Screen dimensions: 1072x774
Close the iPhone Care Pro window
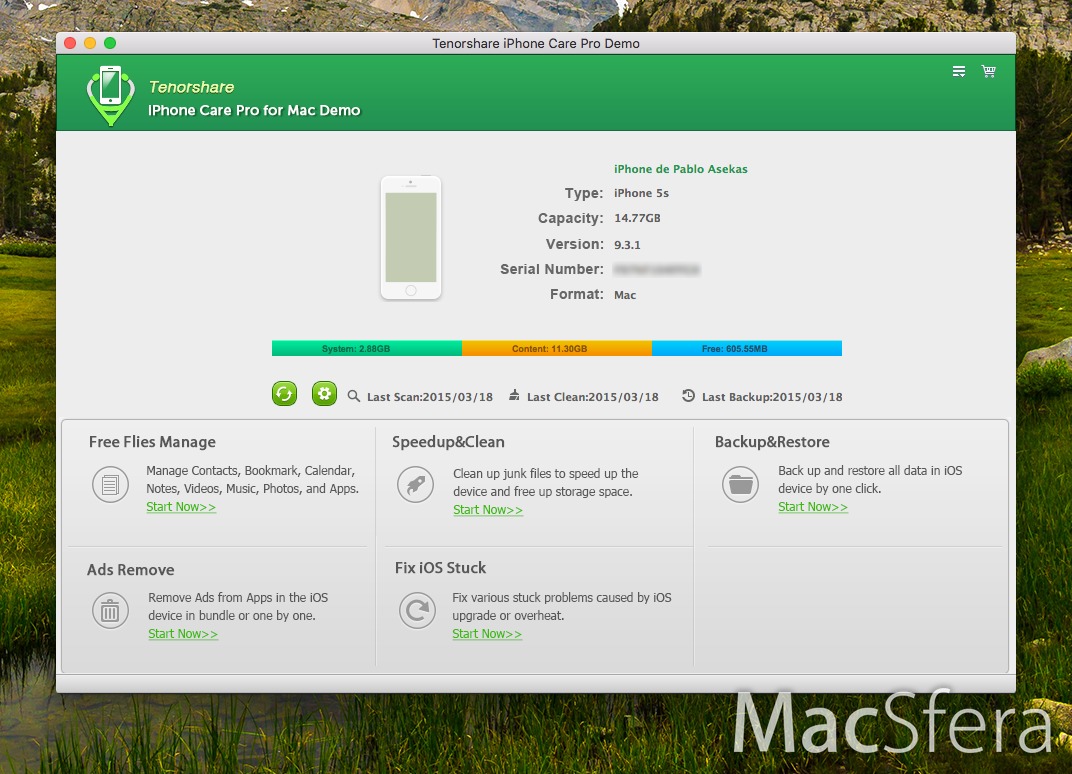70,43
